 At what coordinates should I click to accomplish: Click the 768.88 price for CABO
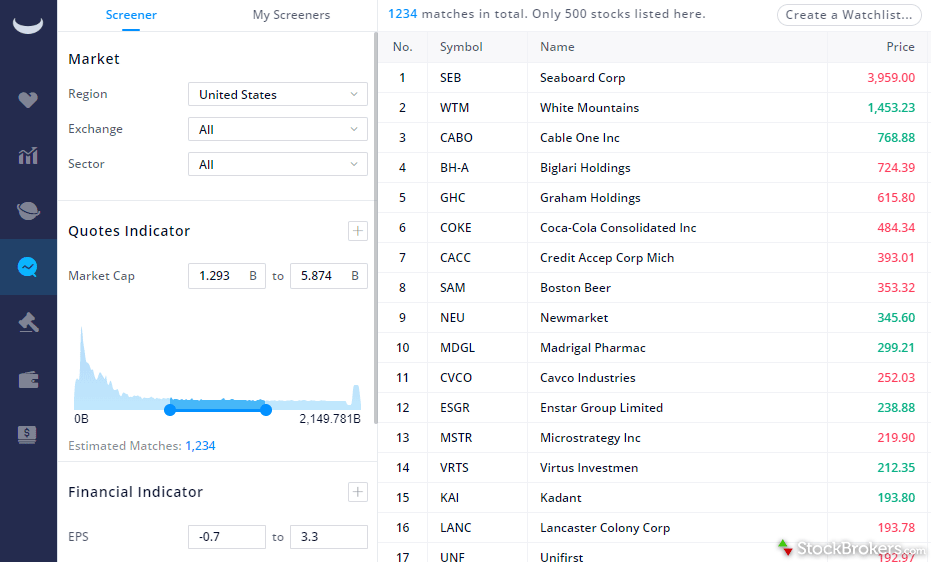click(896, 138)
